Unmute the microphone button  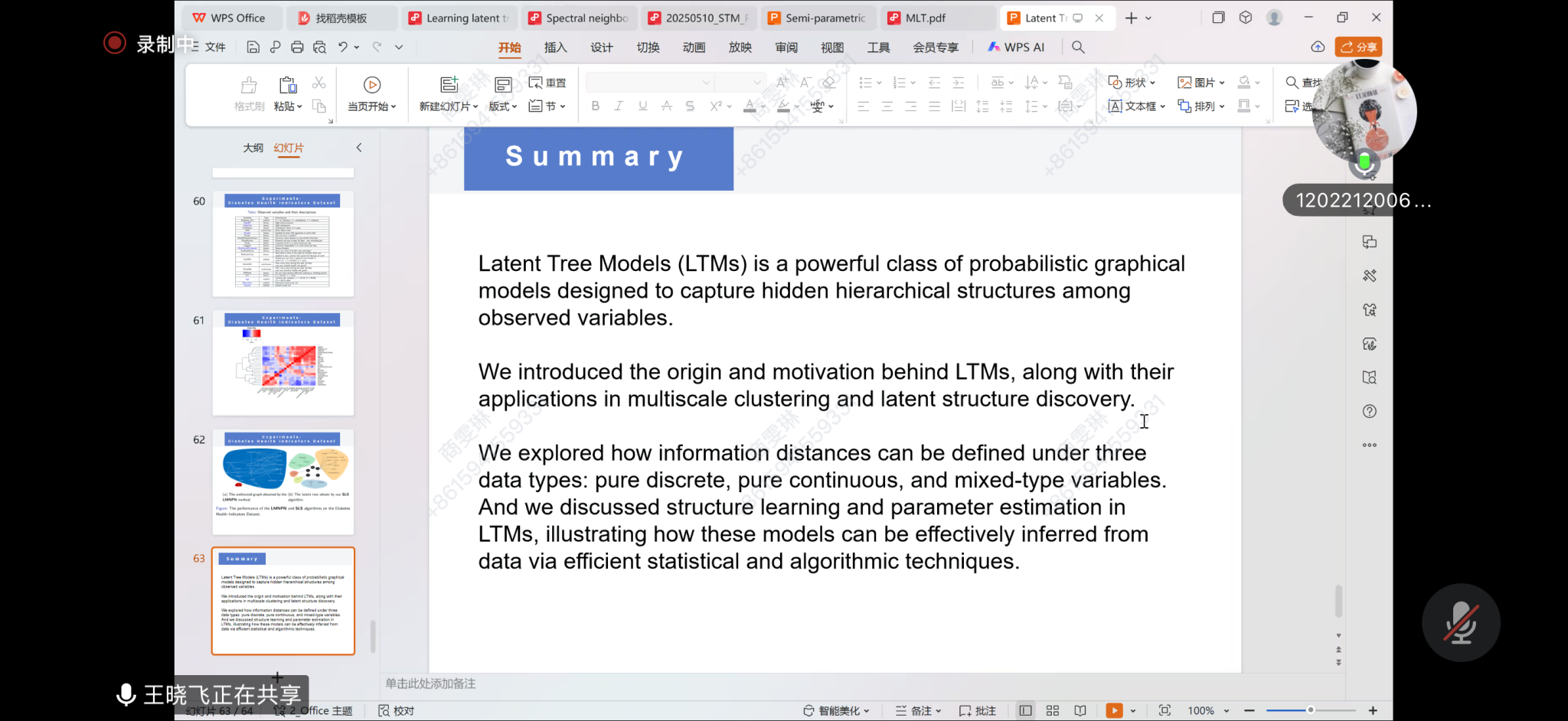click(1461, 623)
